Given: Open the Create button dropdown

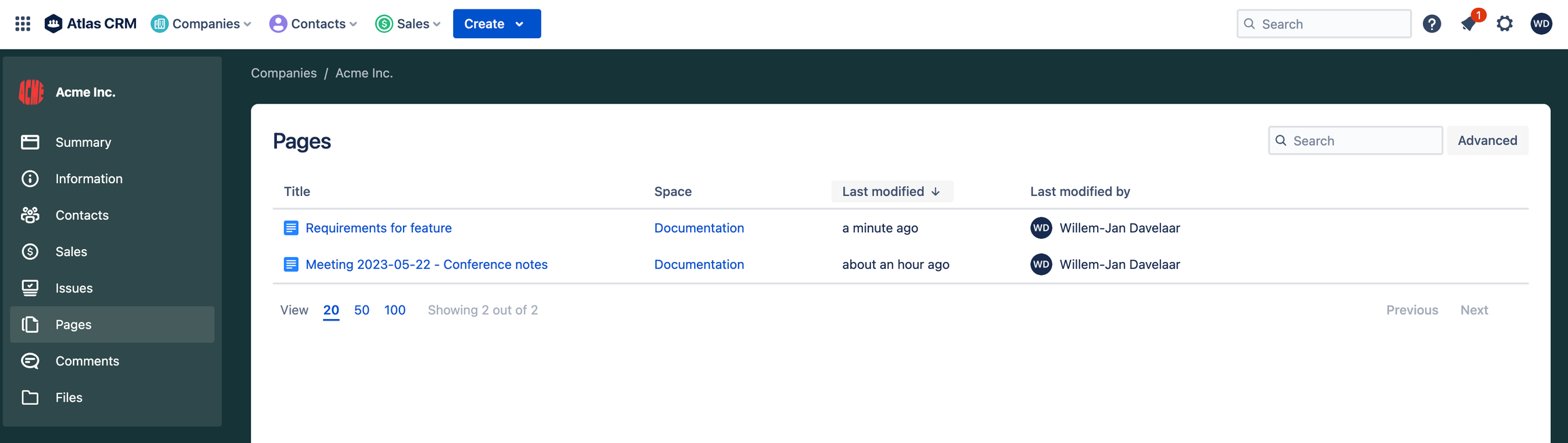Looking at the screenshot, I should click(x=496, y=24).
